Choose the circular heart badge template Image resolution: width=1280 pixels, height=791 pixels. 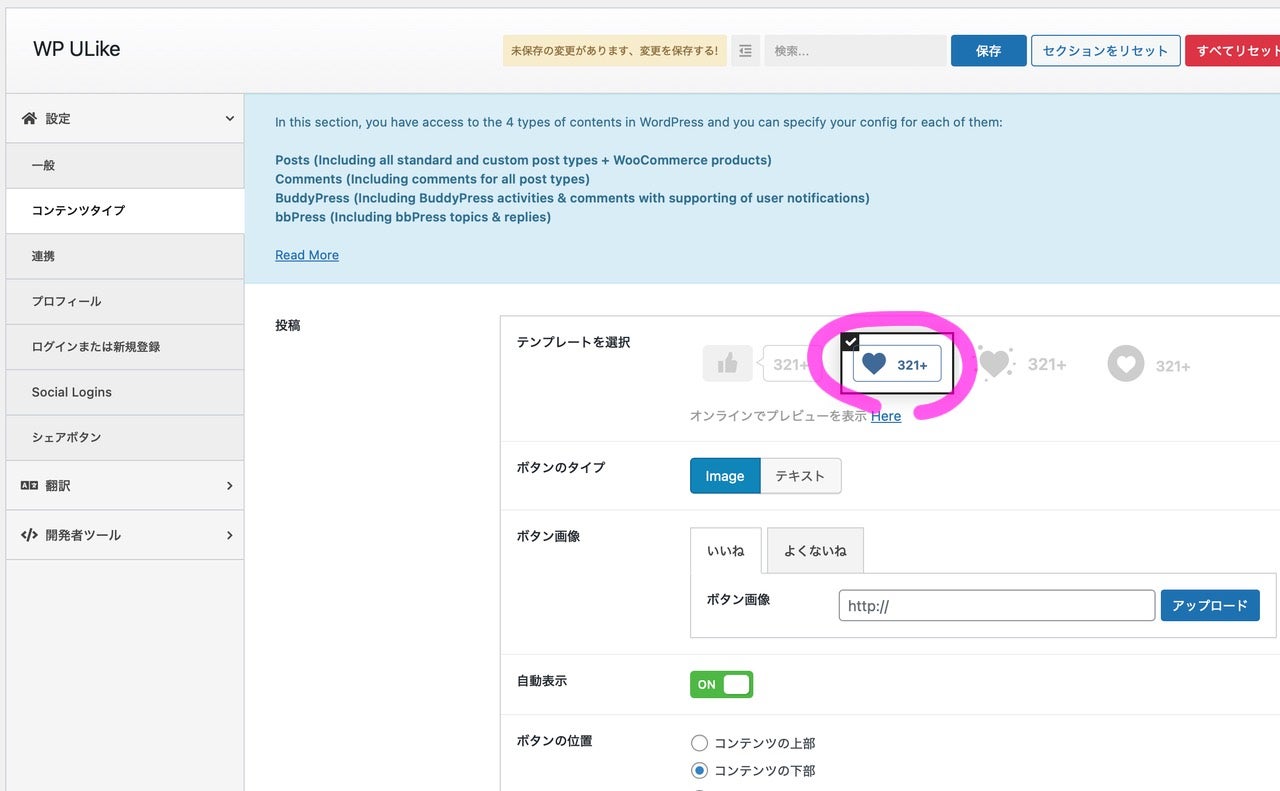tap(1149, 365)
